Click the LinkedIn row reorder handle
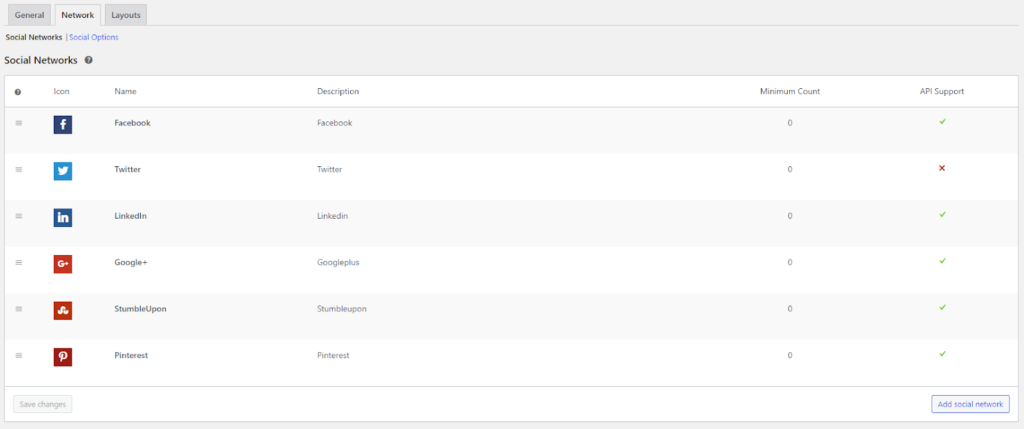The width and height of the screenshot is (1024, 429). (18, 215)
